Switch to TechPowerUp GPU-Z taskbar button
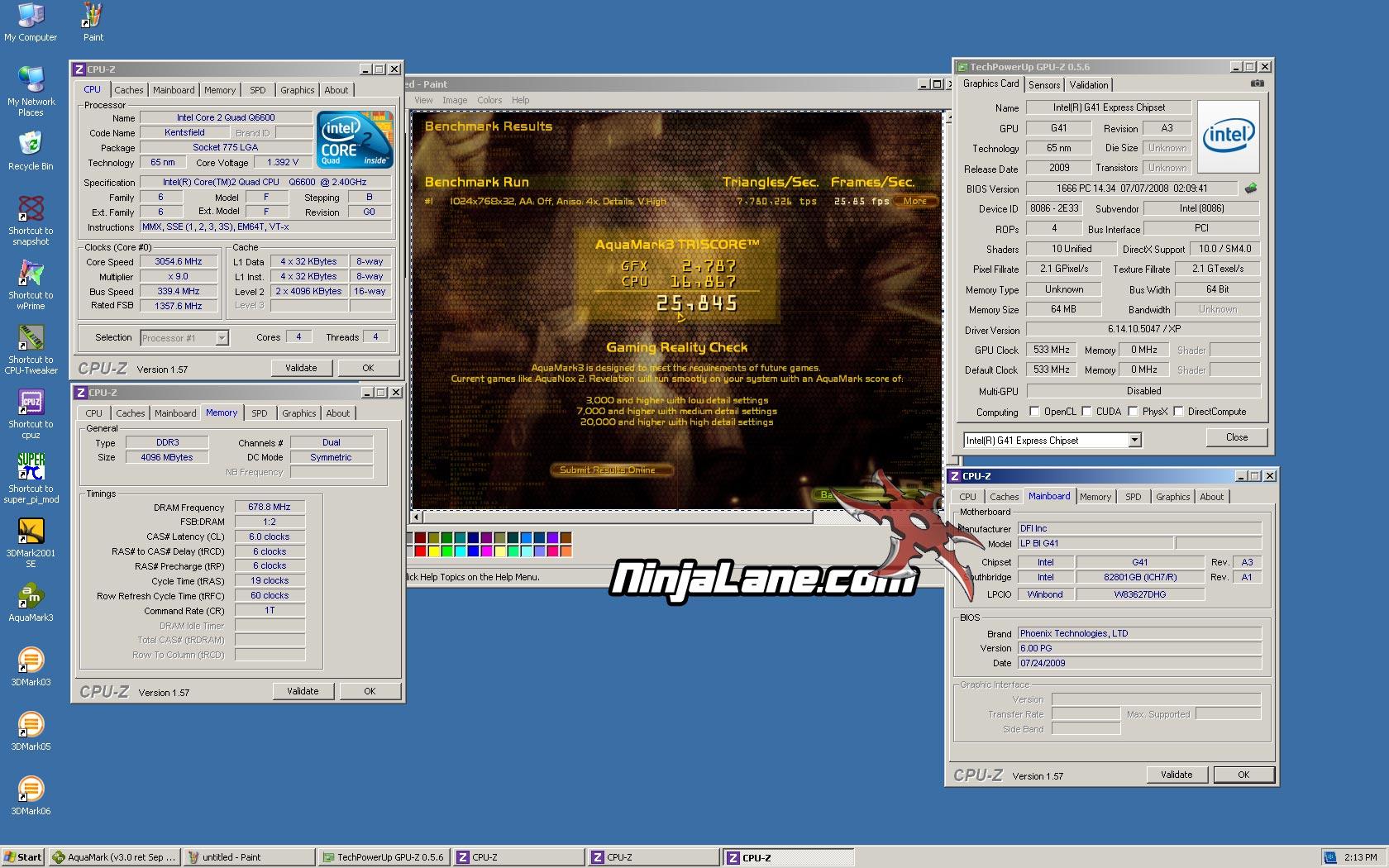This screenshot has width=1389, height=868. coord(384,857)
